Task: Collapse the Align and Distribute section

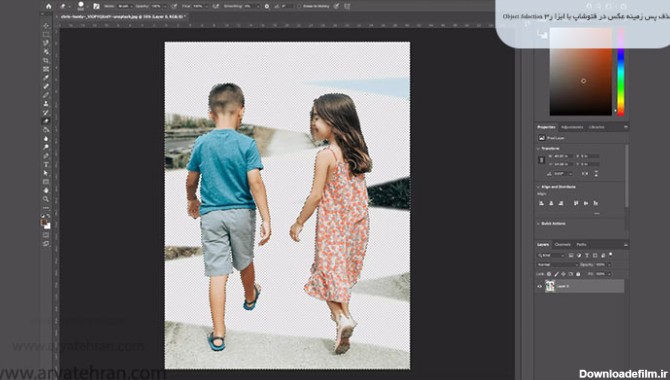Action: pos(538,187)
